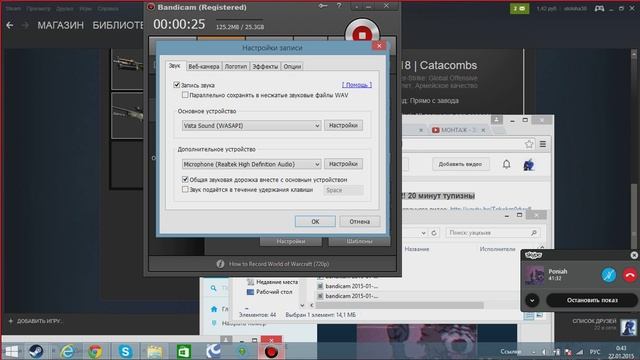Switch to the Веб-камера tab
The height and width of the screenshot is (360, 640).
(x=204, y=66)
